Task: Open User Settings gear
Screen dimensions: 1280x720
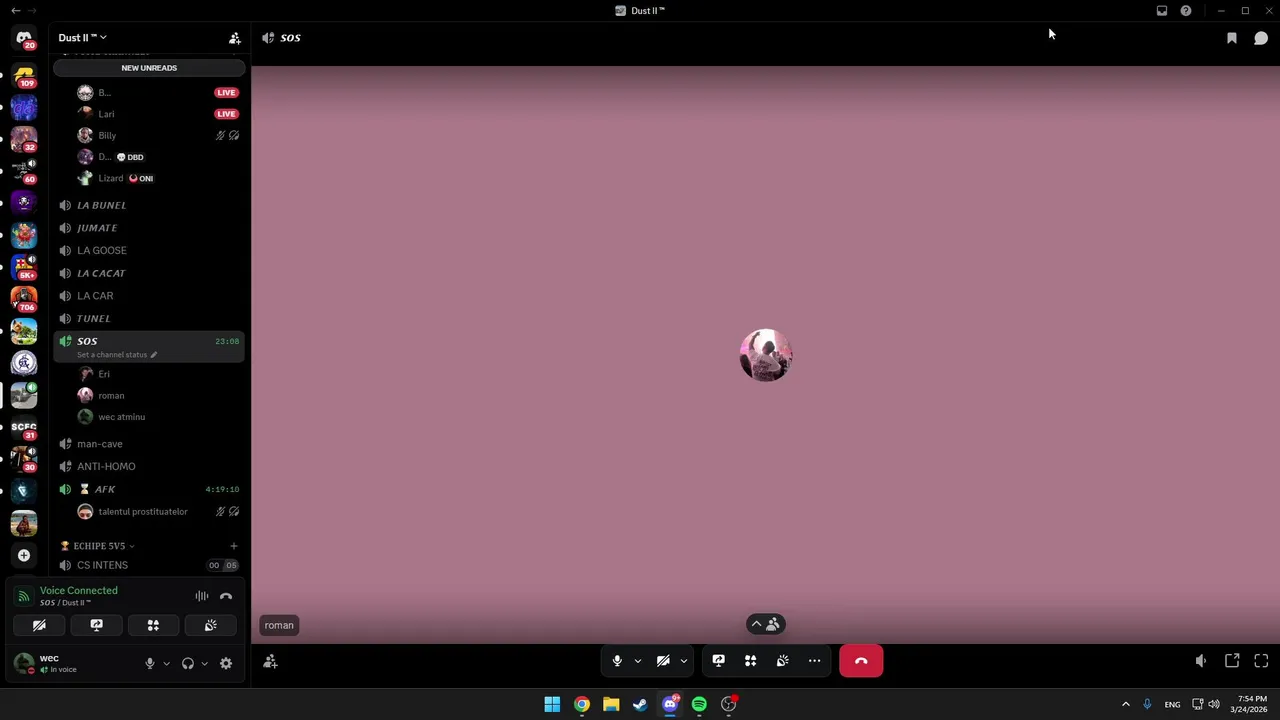Action: 226,663
